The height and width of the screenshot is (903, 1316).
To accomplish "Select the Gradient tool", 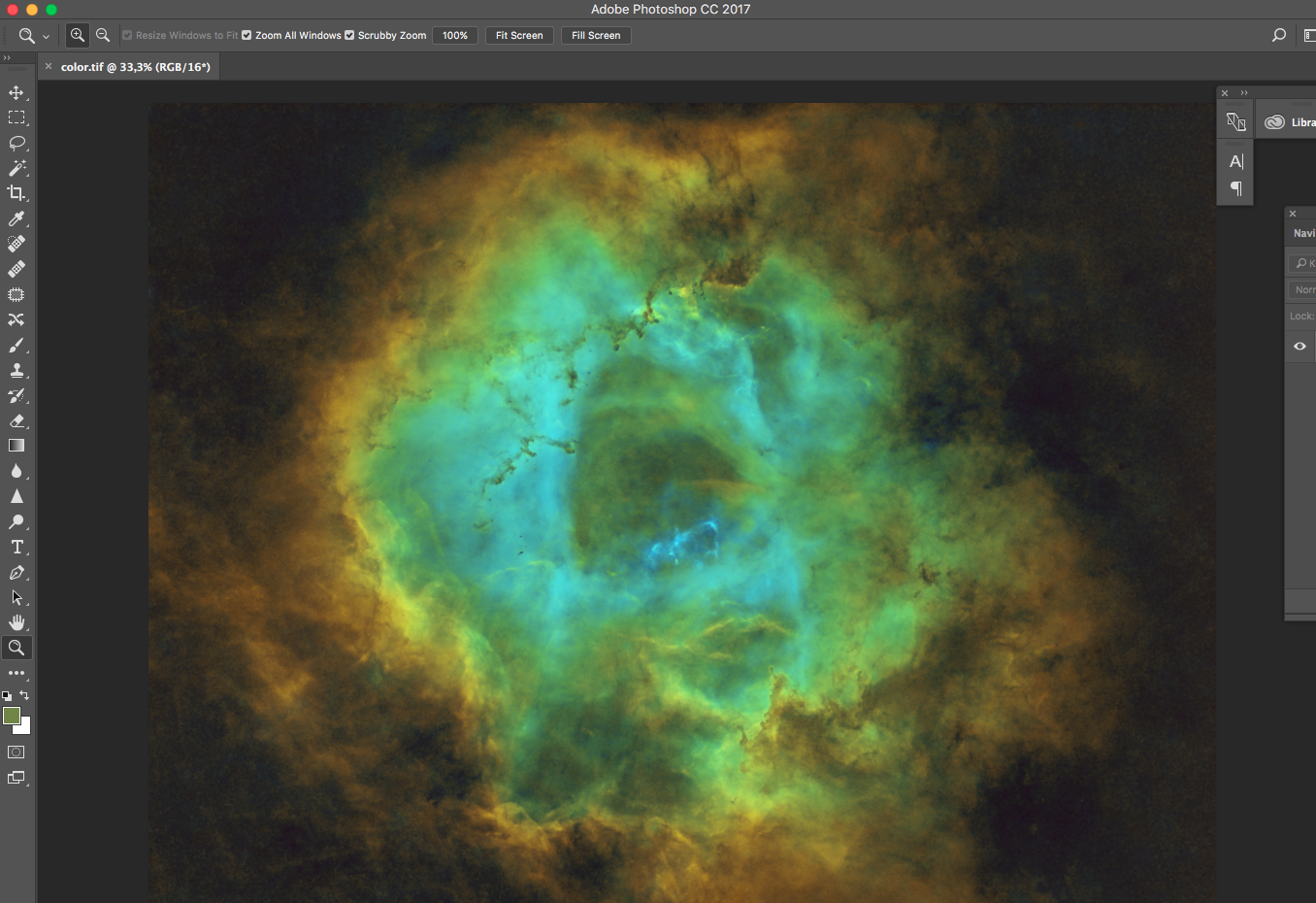I will [16, 446].
